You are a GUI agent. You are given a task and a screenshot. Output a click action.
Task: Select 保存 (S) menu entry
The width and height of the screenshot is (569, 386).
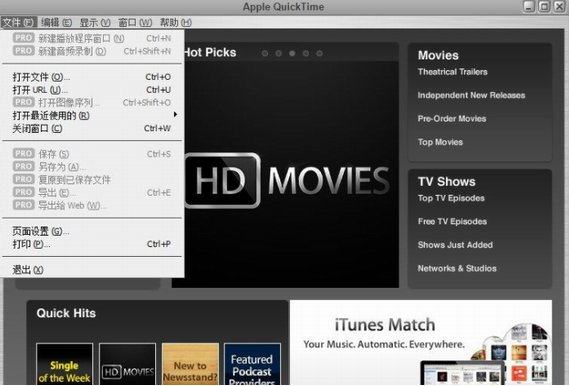point(92,154)
